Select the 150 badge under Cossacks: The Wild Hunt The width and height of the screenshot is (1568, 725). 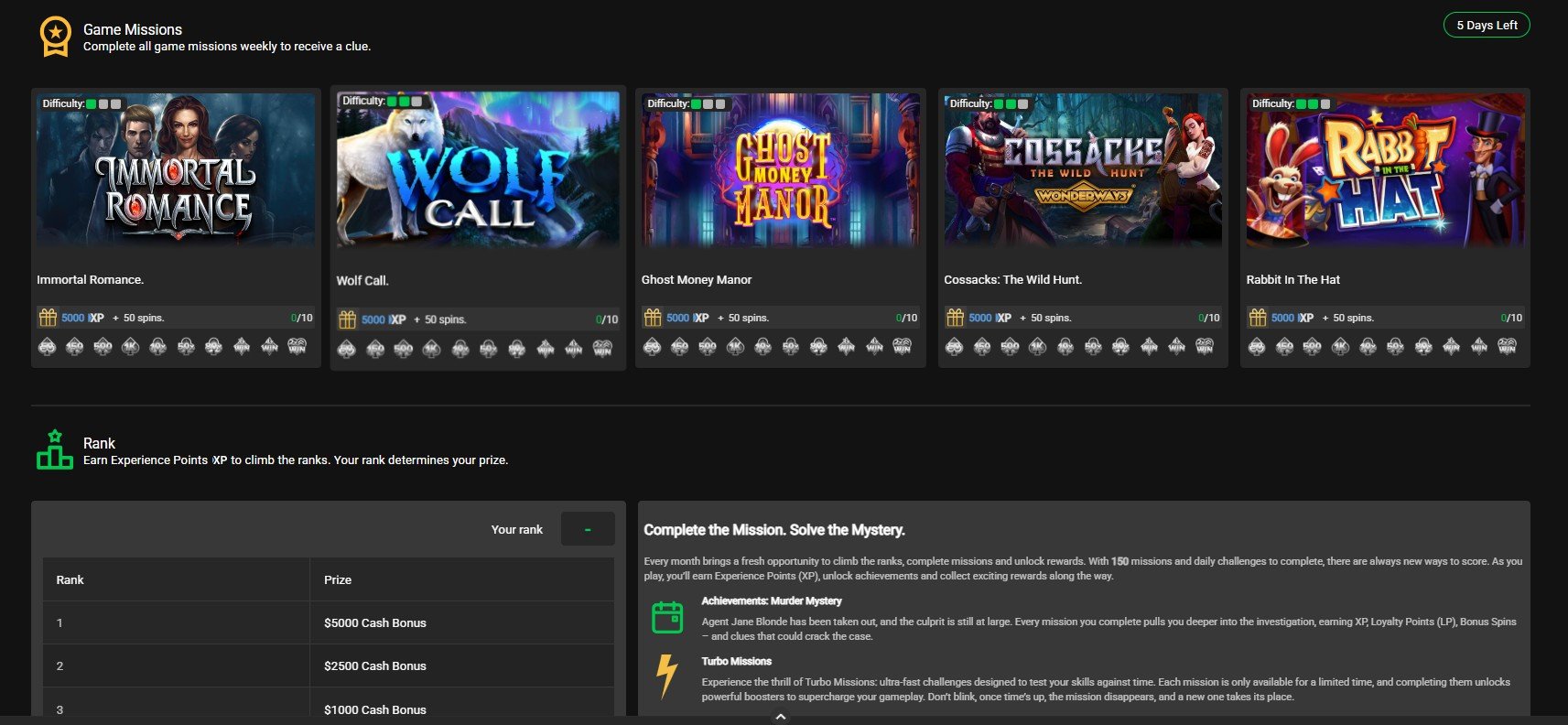click(982, 346)
